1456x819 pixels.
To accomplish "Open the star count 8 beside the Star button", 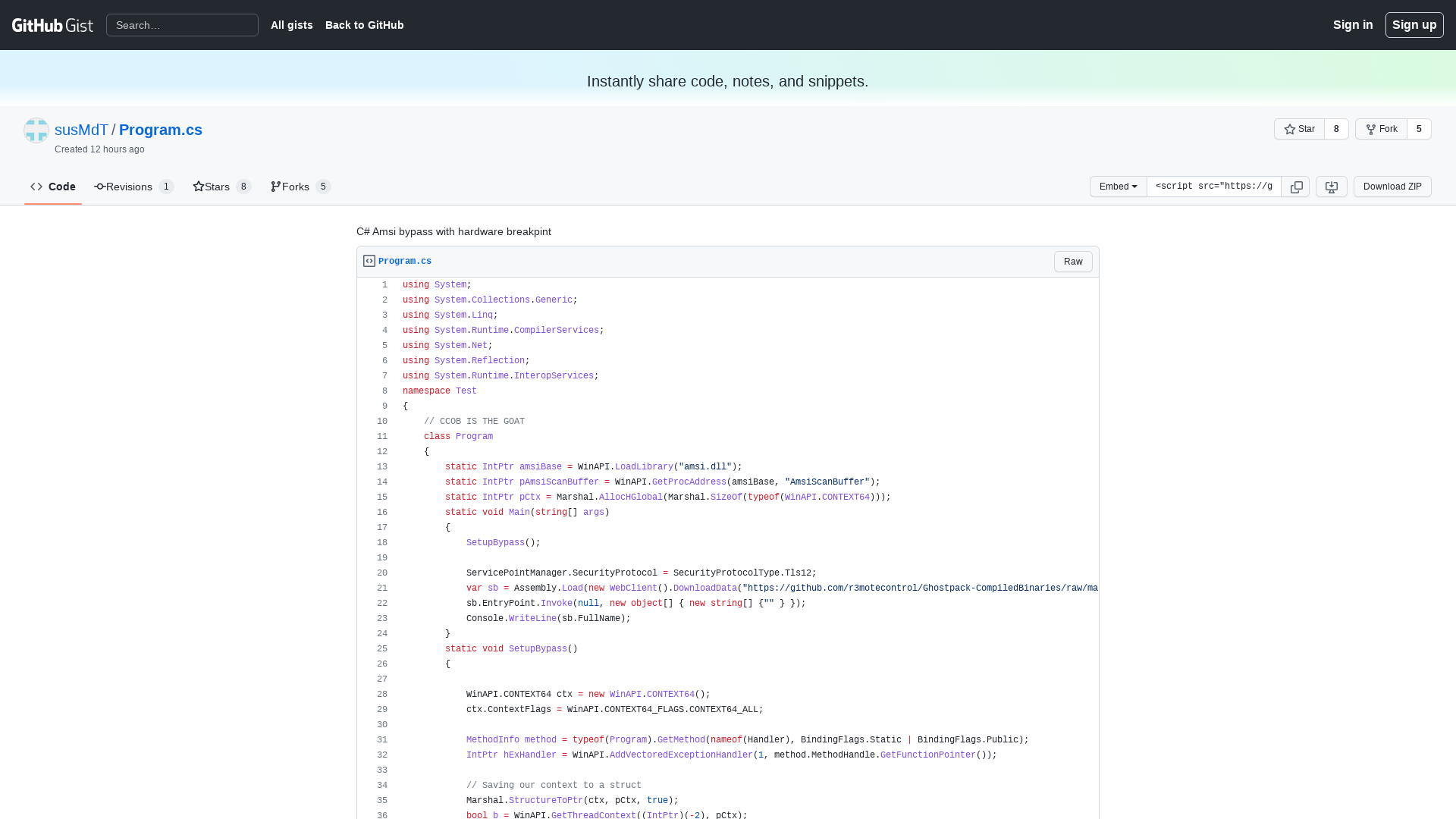I will [x=1336, y=129].
